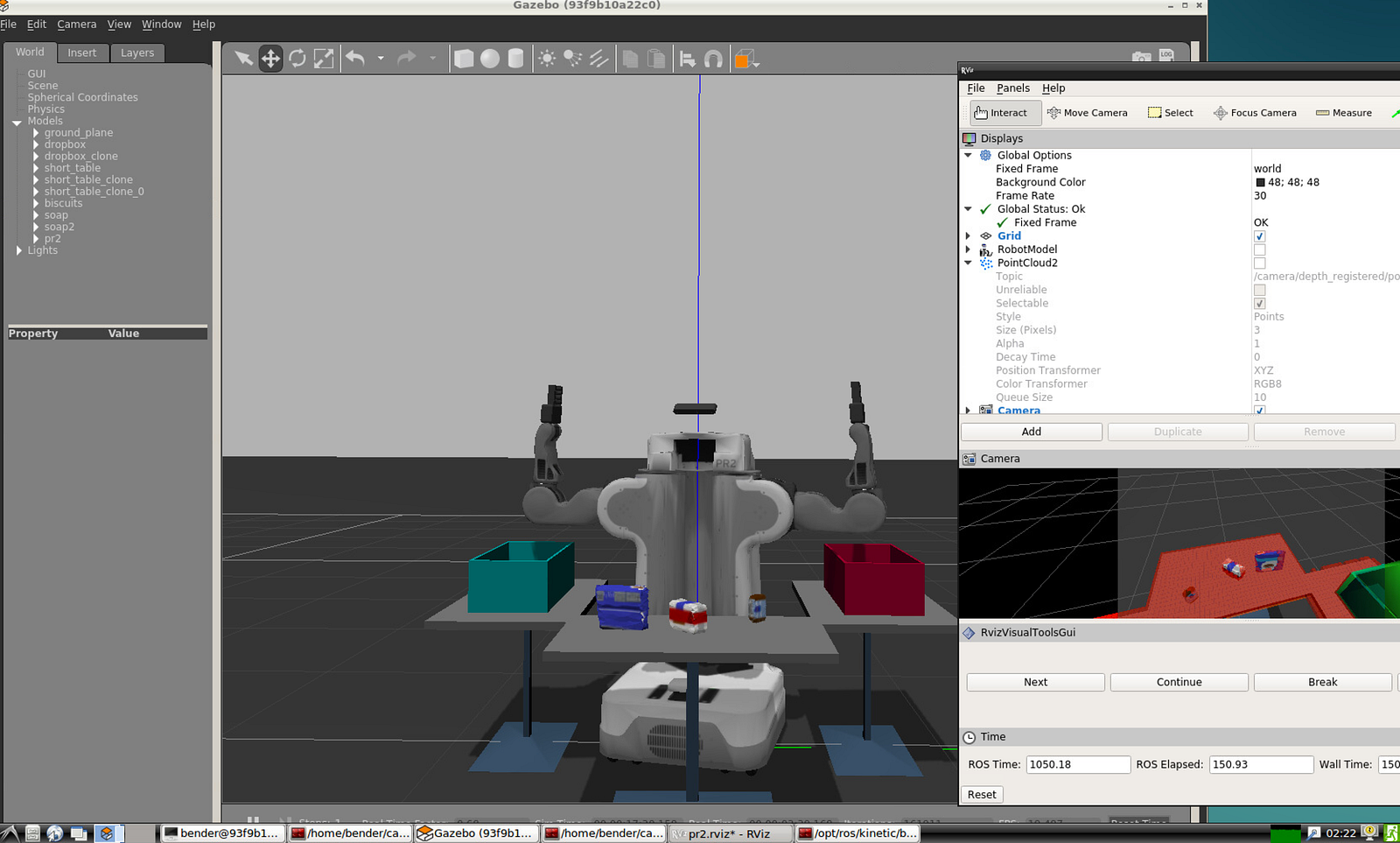Image resolution: width=1400 pixels, height=843 pixels.
Task: Click the Grid display icon
Action: click(986, 236)
